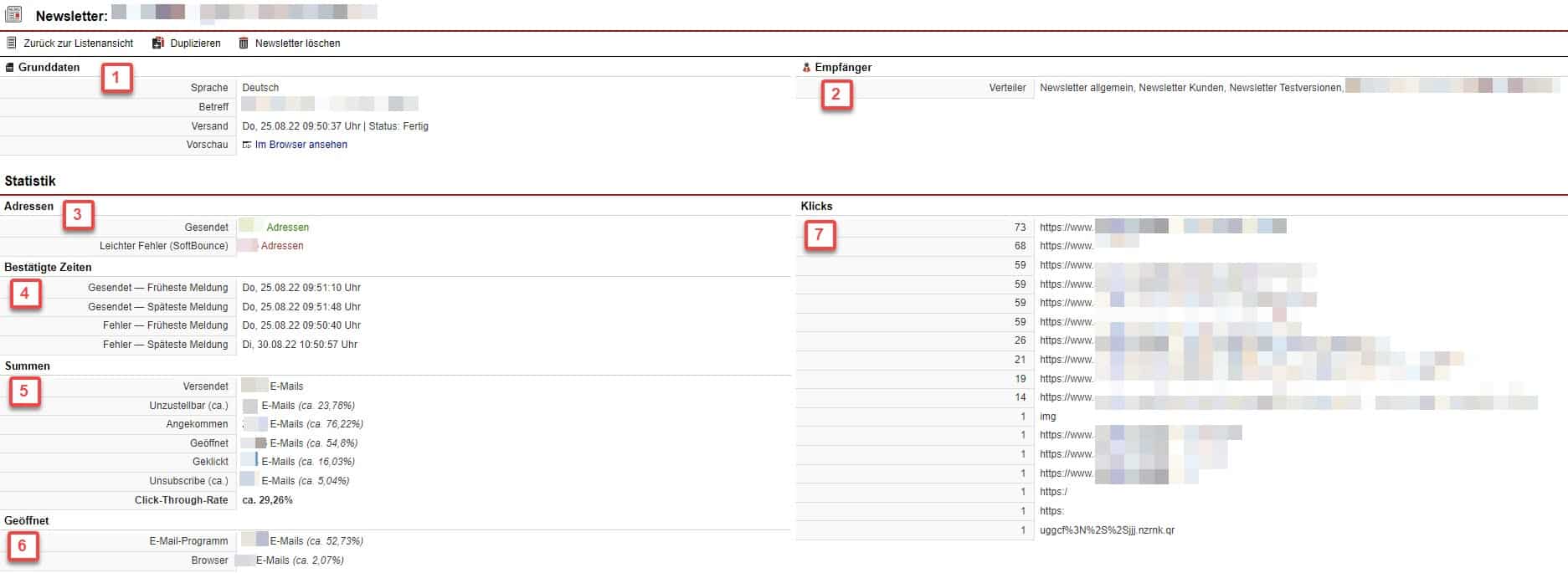Click the Grunddaten section icon

click(10, 67)
